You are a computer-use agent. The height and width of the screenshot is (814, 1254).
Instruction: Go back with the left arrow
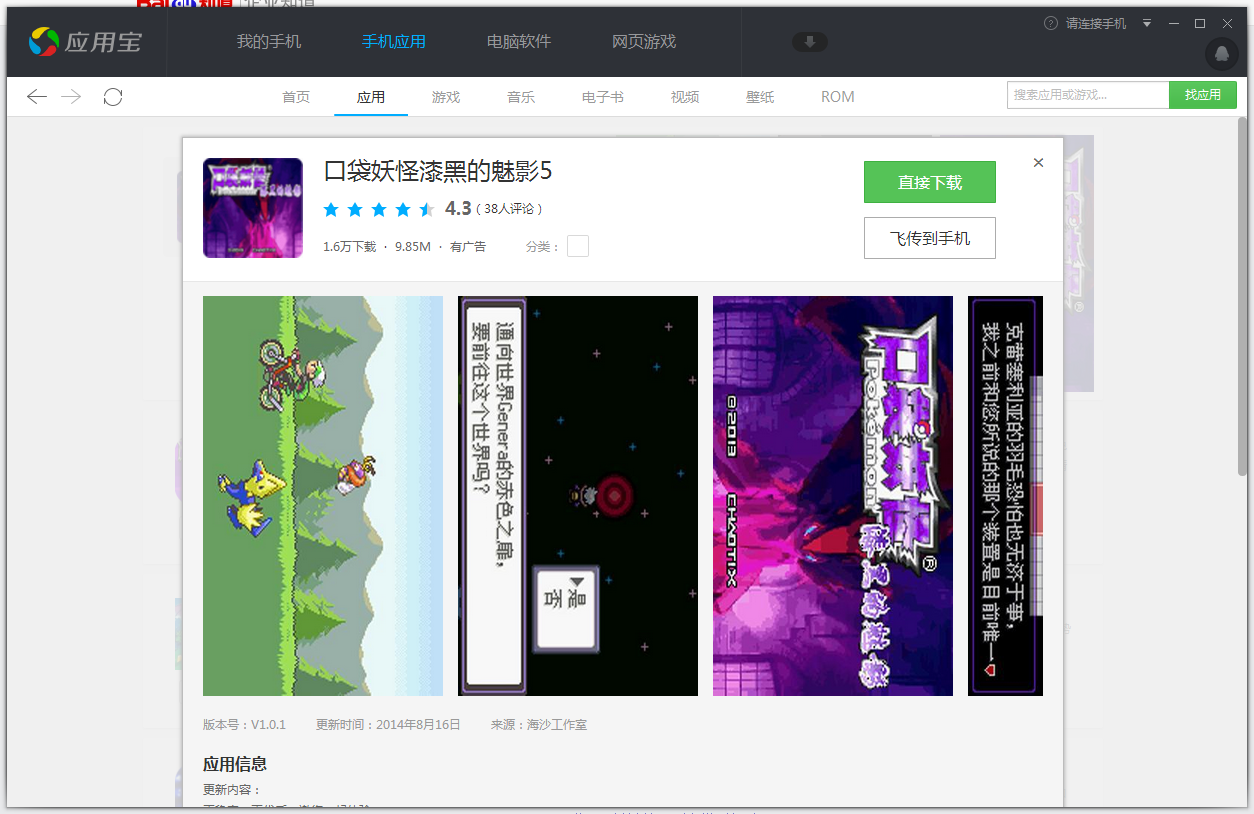[37, 97]
